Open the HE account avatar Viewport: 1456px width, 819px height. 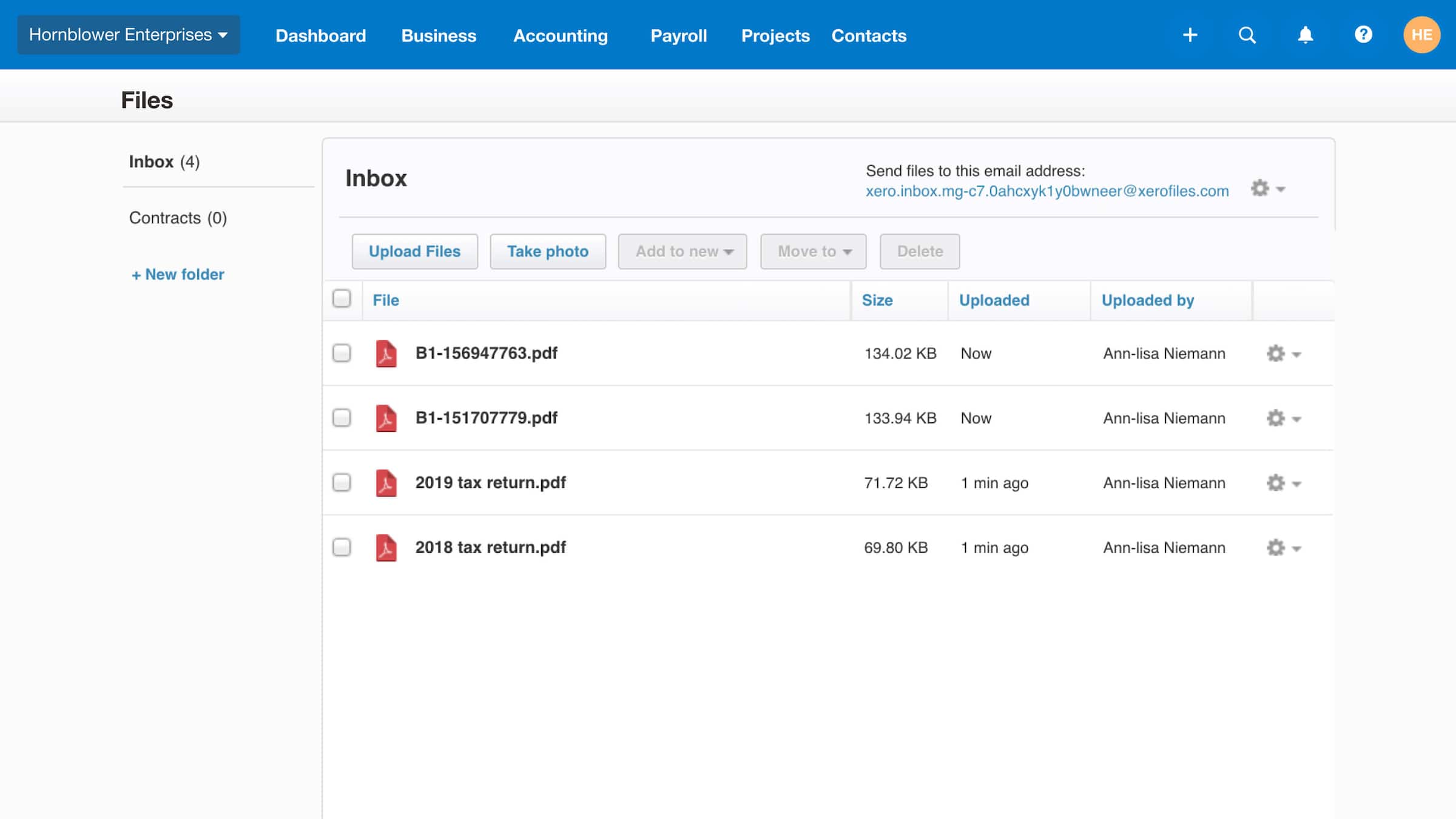coord(1422,35)
